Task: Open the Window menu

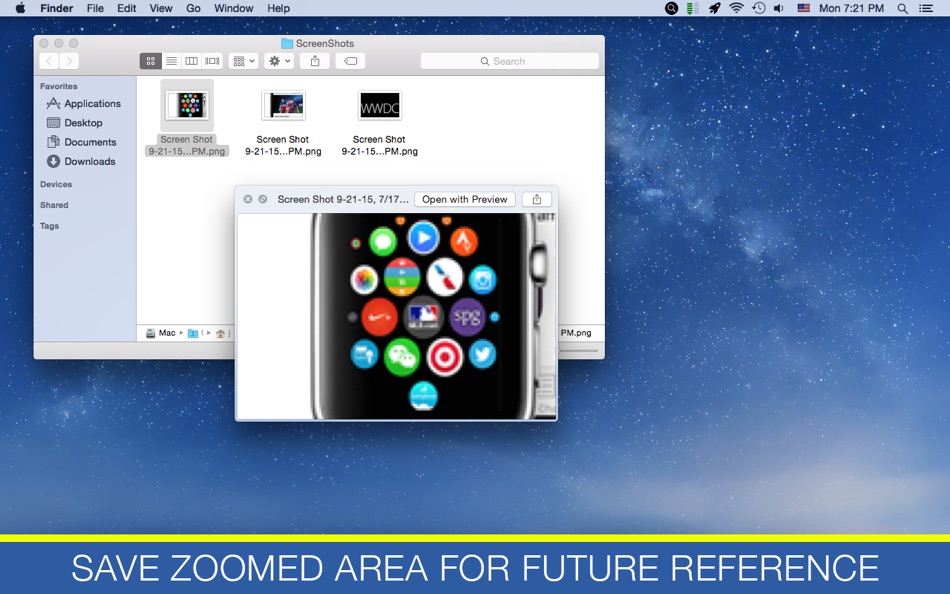Action: [233, 8]
